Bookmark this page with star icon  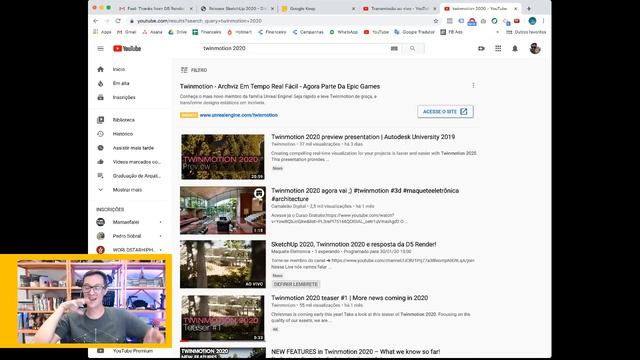coord(436,21)
